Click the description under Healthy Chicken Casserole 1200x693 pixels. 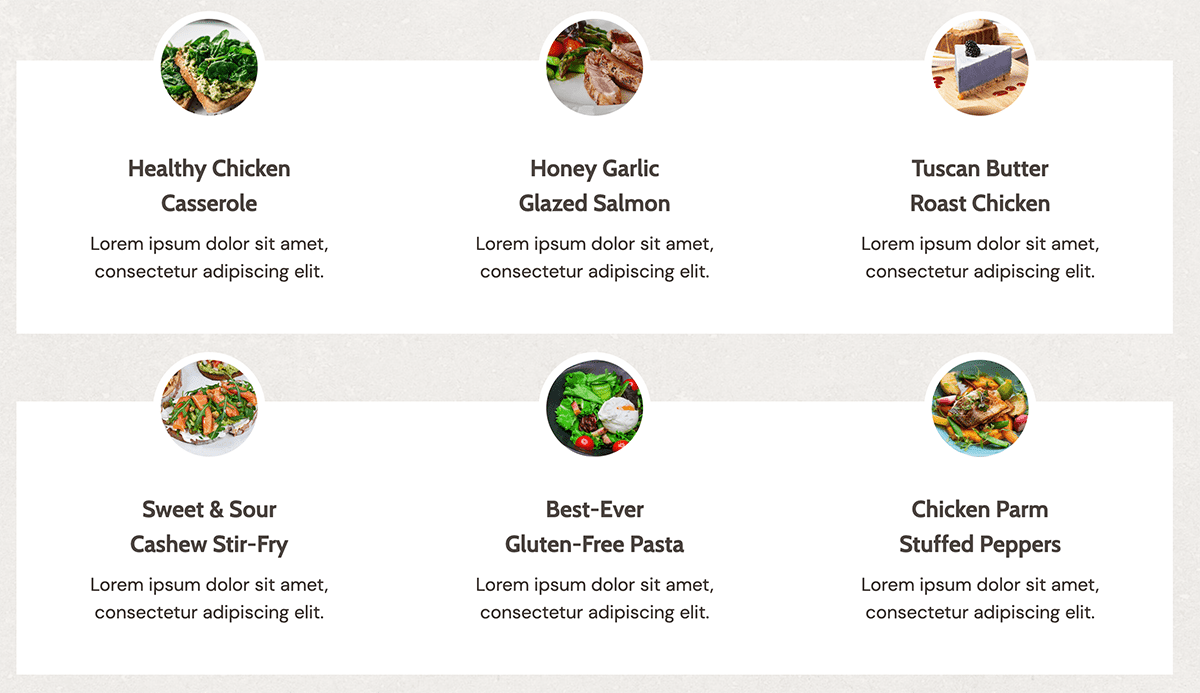(209, 257)
